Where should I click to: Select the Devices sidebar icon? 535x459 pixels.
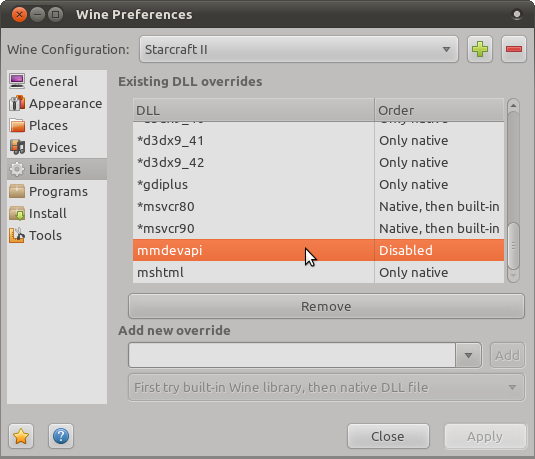point(17,147)
